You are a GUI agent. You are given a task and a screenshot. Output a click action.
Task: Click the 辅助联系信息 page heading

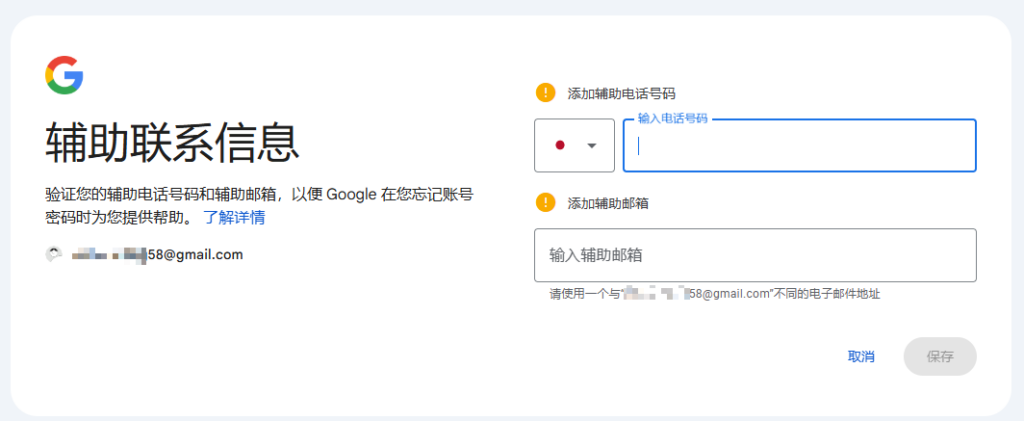coord(172,143)
